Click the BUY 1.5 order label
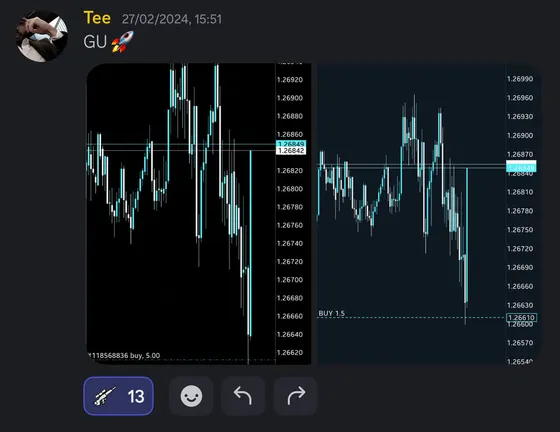This screenshot has width=560, height=432. point(331,313)
